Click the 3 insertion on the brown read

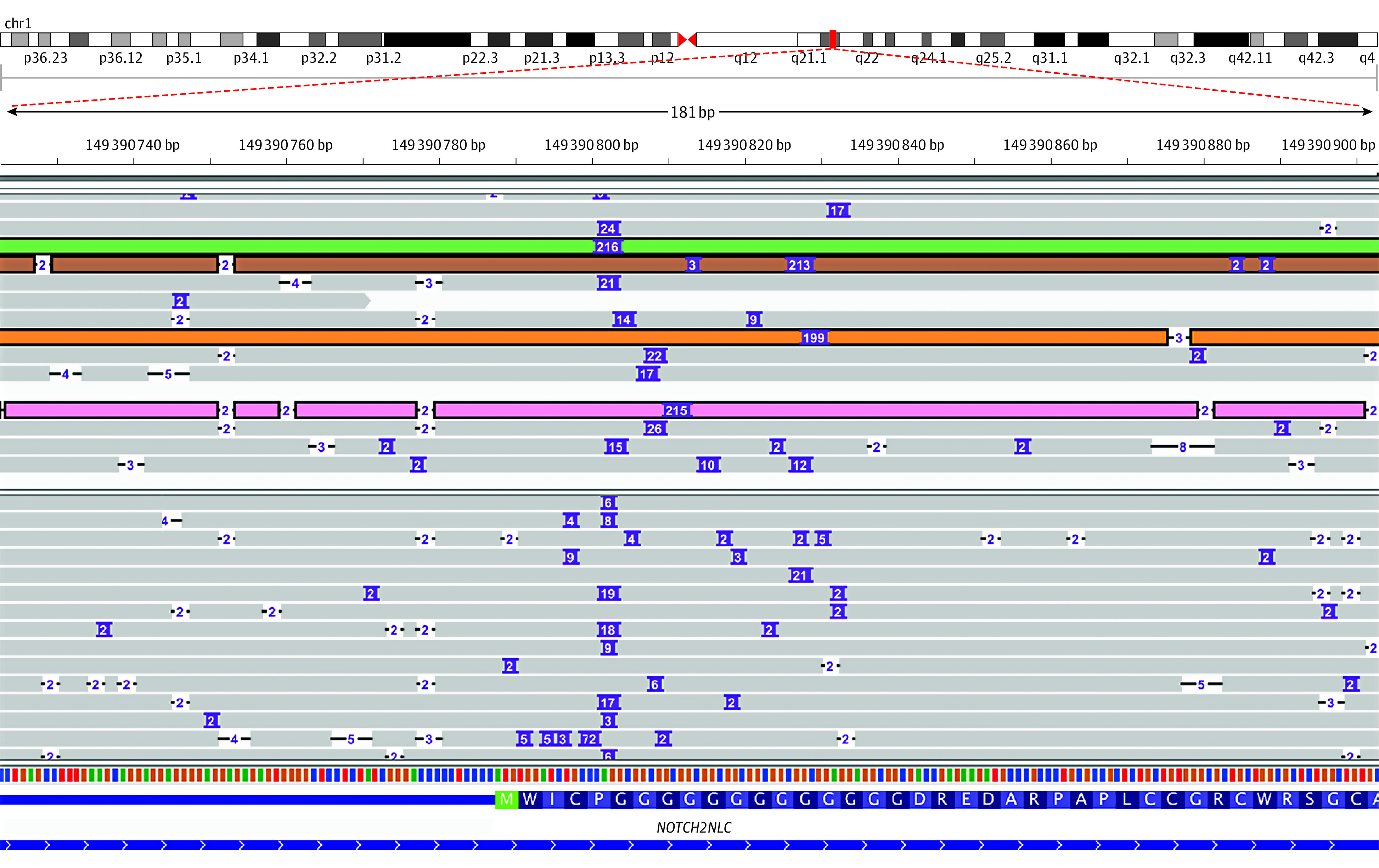[693, 265]
